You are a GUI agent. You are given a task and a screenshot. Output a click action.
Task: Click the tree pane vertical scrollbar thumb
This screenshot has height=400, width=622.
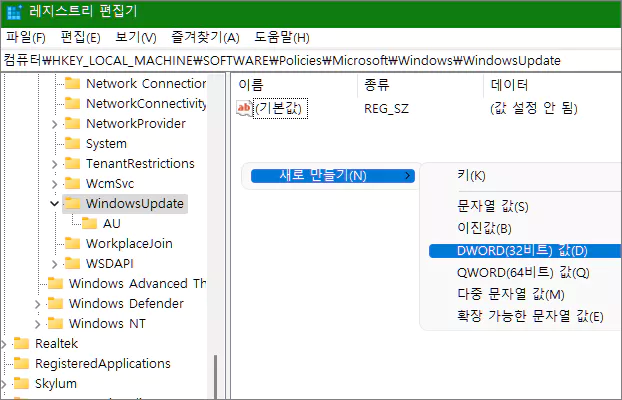(x=216, y=377)
